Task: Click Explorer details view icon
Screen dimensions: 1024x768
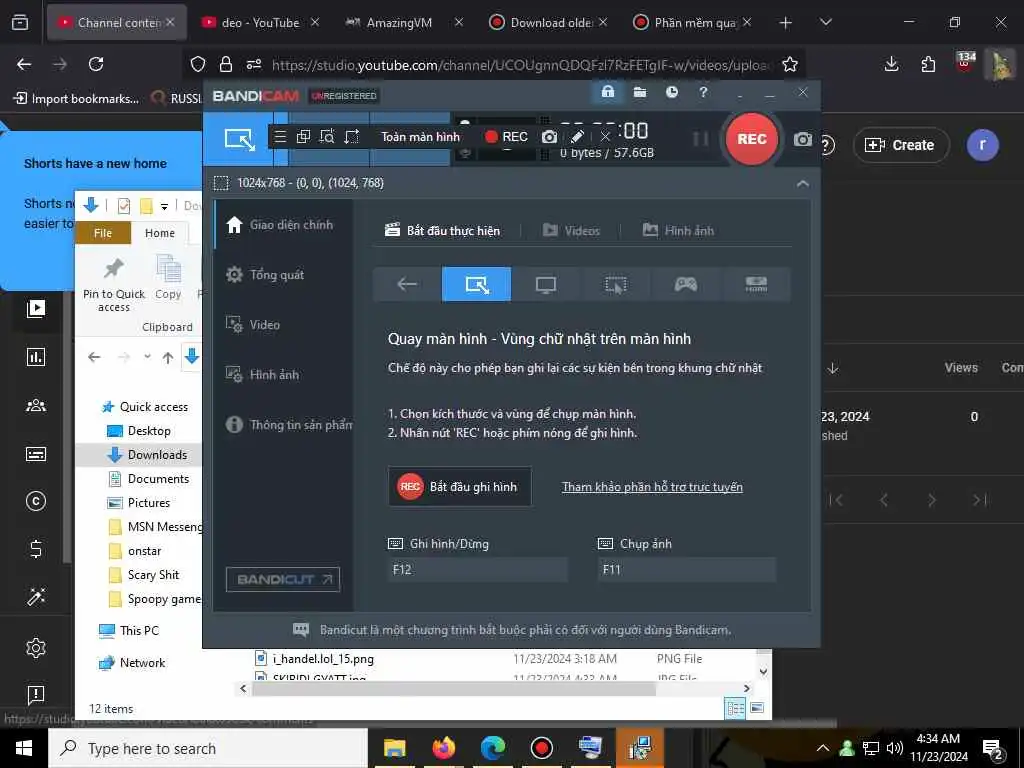Action: coord(735,709)
